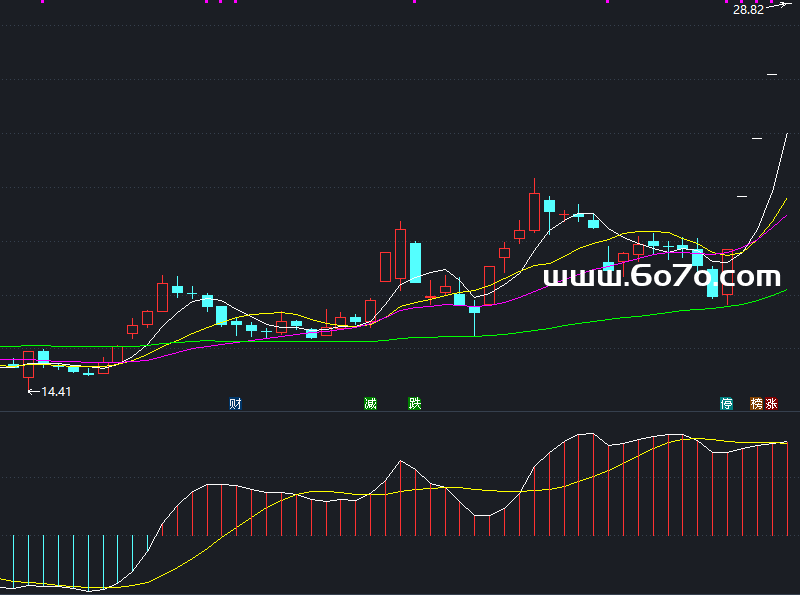Image resolution: width=800 pixels, height=595 pixels.
Task: Open the orange 榜 leaderboard marker
Action: coord(756,404)
